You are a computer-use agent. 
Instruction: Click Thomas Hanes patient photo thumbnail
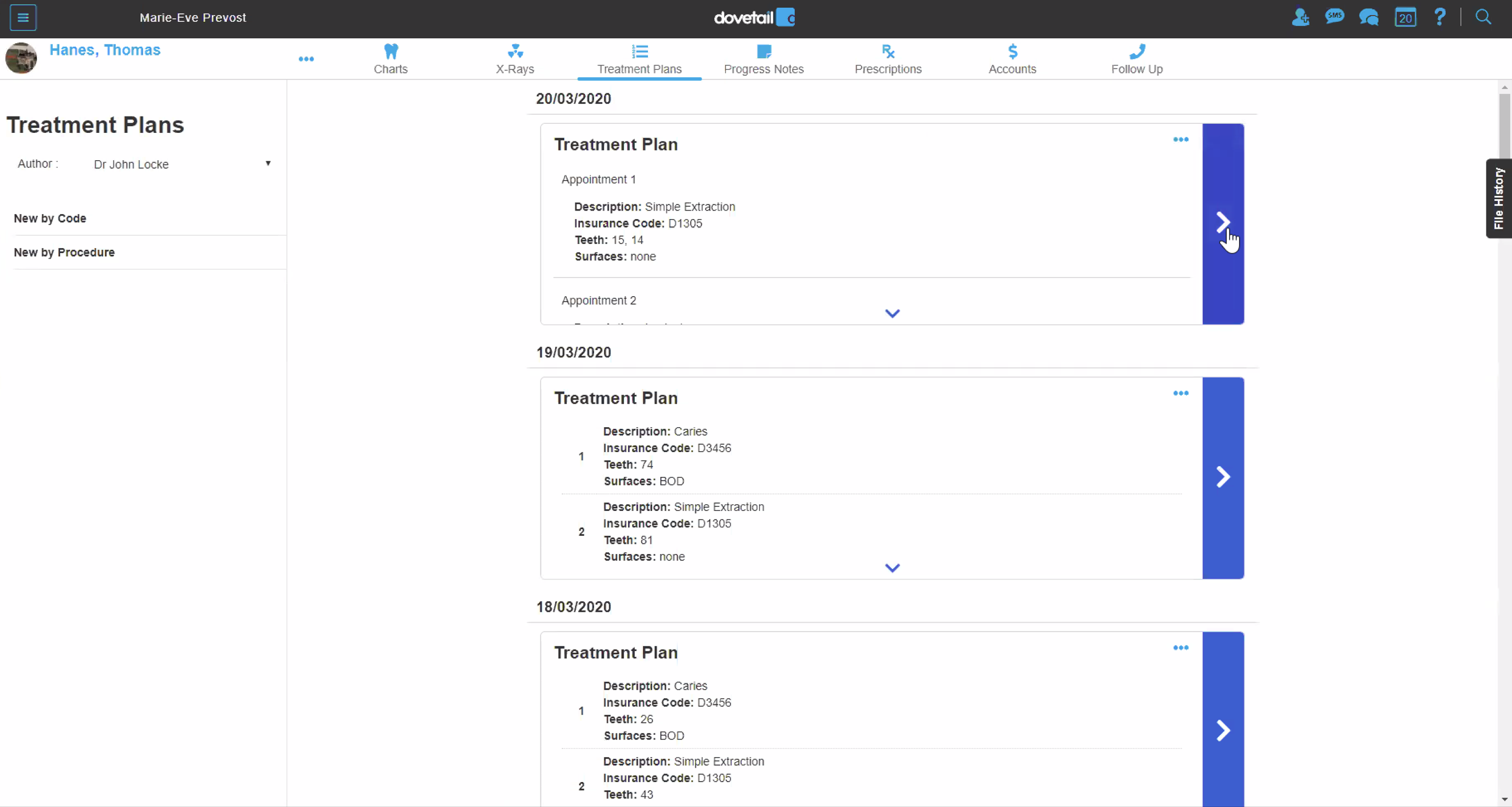point(21,58)
